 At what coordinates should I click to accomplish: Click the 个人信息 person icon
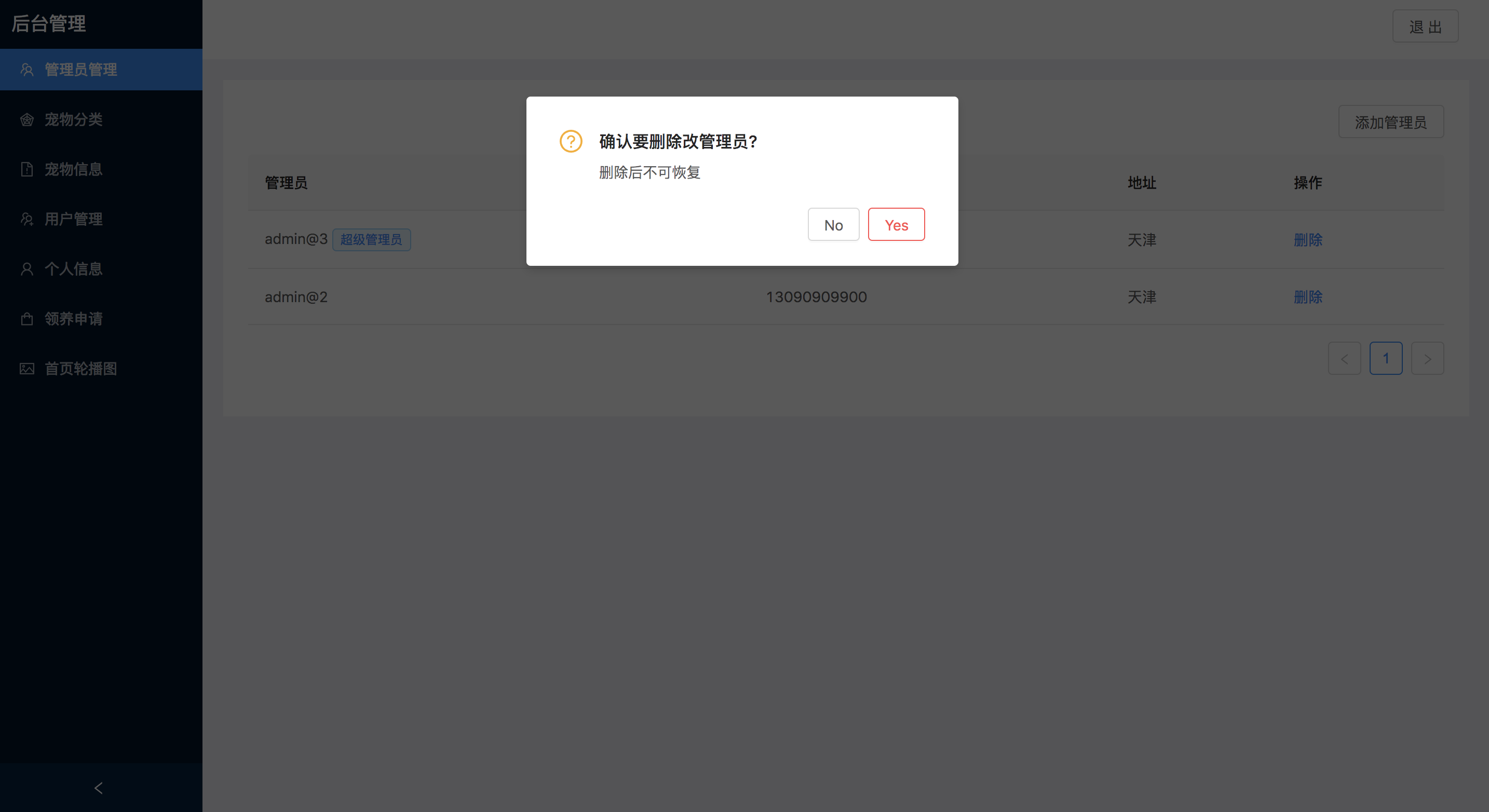coord(26,269)
